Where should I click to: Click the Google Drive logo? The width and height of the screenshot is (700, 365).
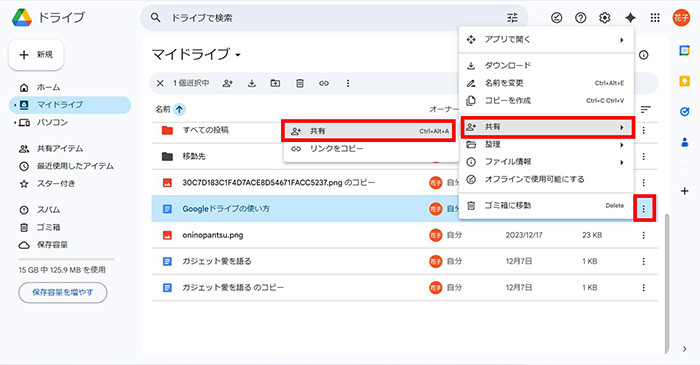tap(21, 18)
